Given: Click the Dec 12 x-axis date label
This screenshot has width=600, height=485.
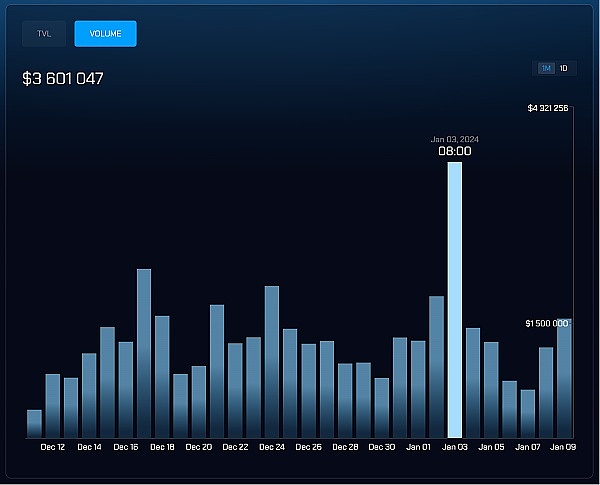Looking at the screenshot, I should 53,447.
